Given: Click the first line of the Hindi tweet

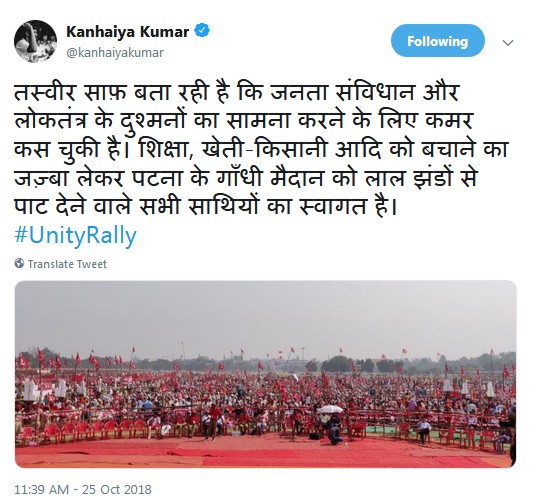Looking at the screenshot, I should point(236,93).
